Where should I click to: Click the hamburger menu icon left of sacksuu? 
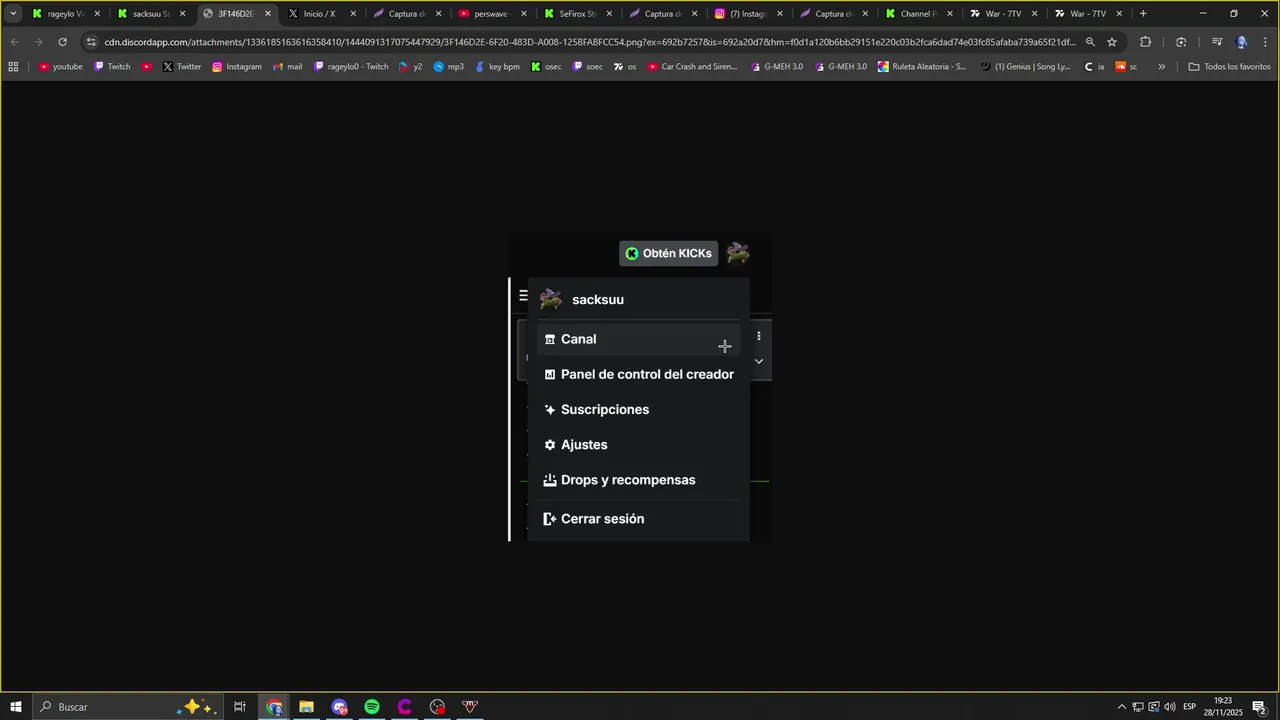(523, 296)
